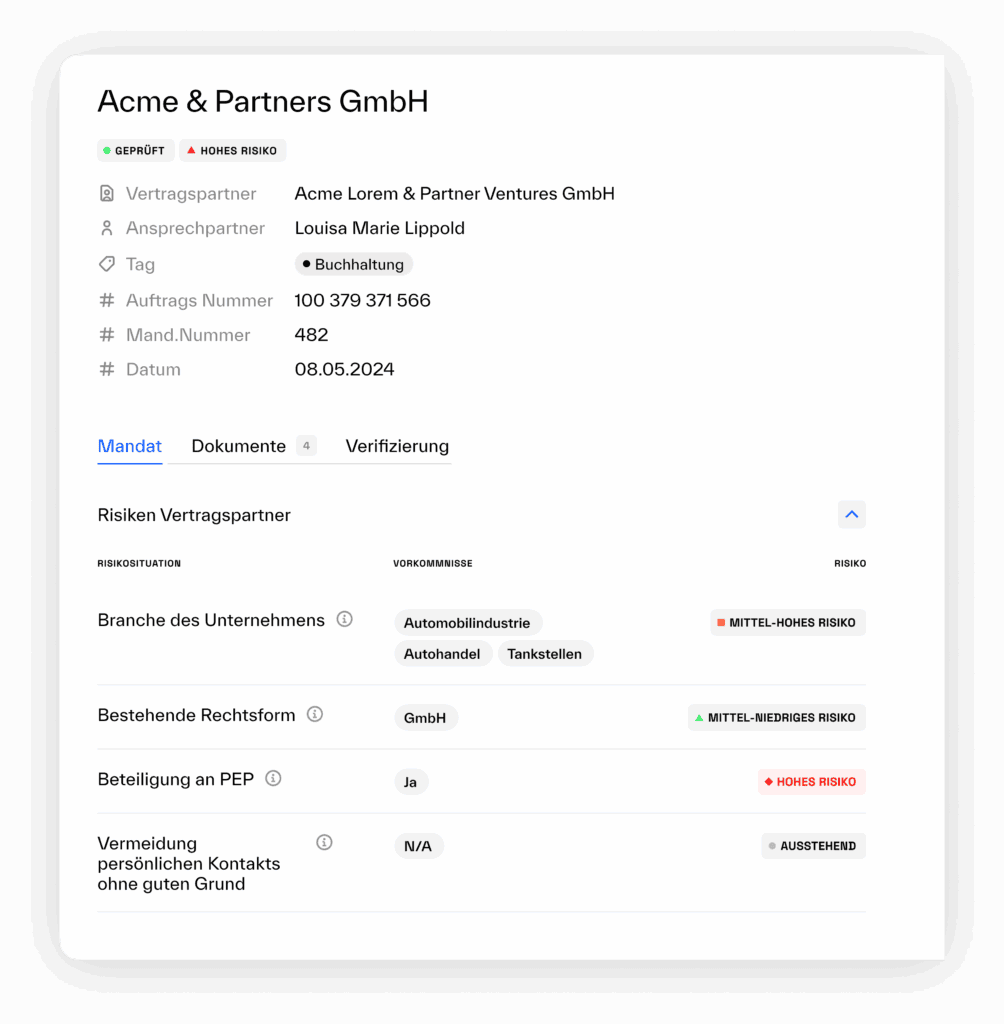Click the Tankstellen chip
The height and width of the screenshot is (1024, 1004).
coord(545,653)
